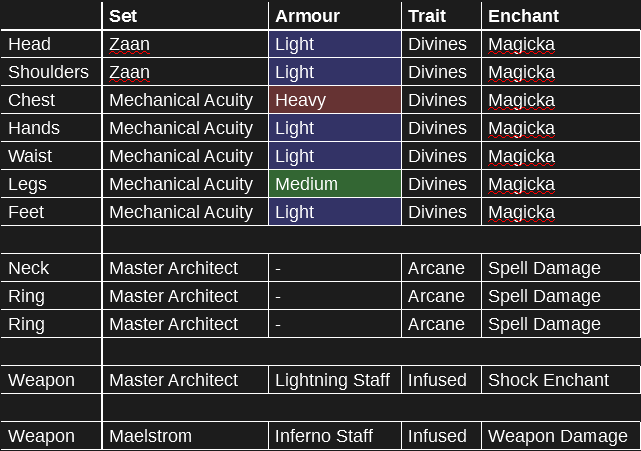Select the Armour column header
This screenshot has width=641, height=451.
coord(335,16)
